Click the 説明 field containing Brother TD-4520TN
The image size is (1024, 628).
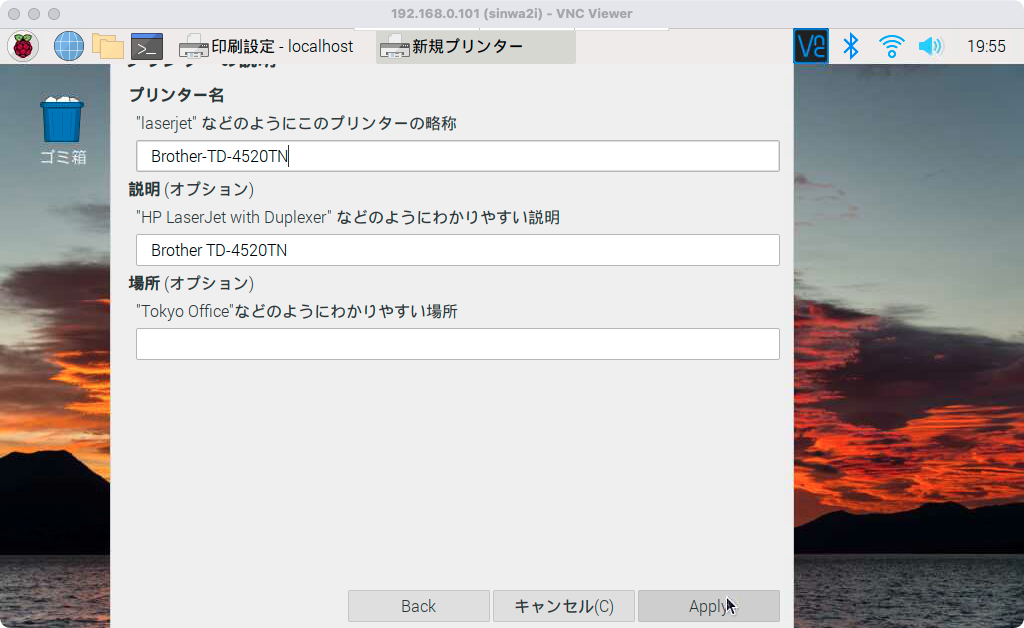pos(457,250)
